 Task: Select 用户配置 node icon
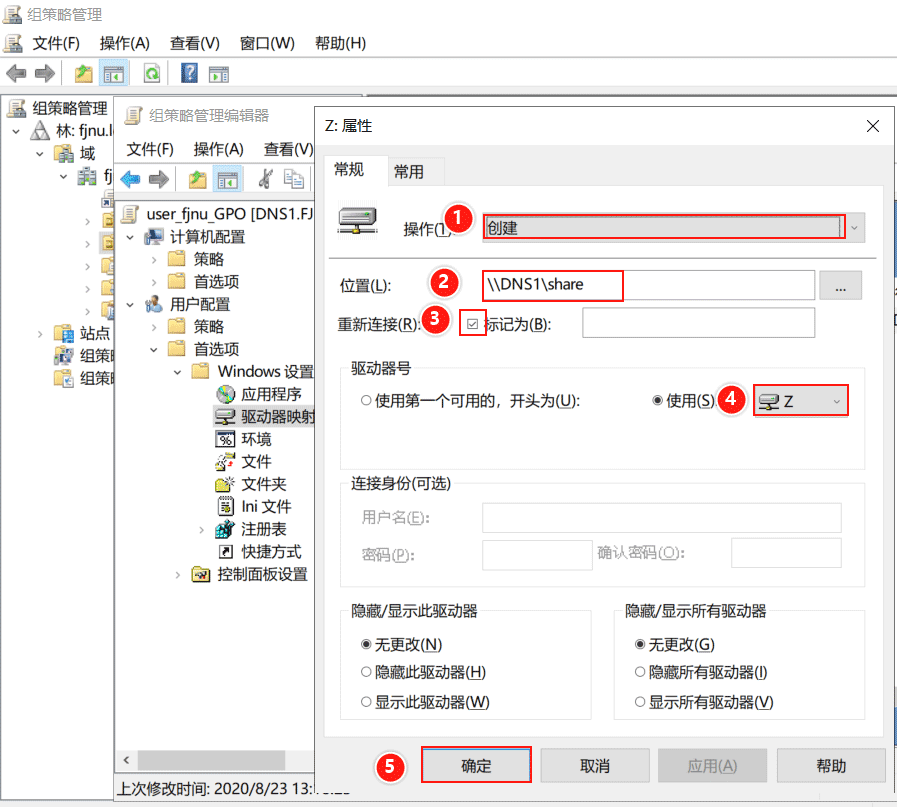pos(154,304)
